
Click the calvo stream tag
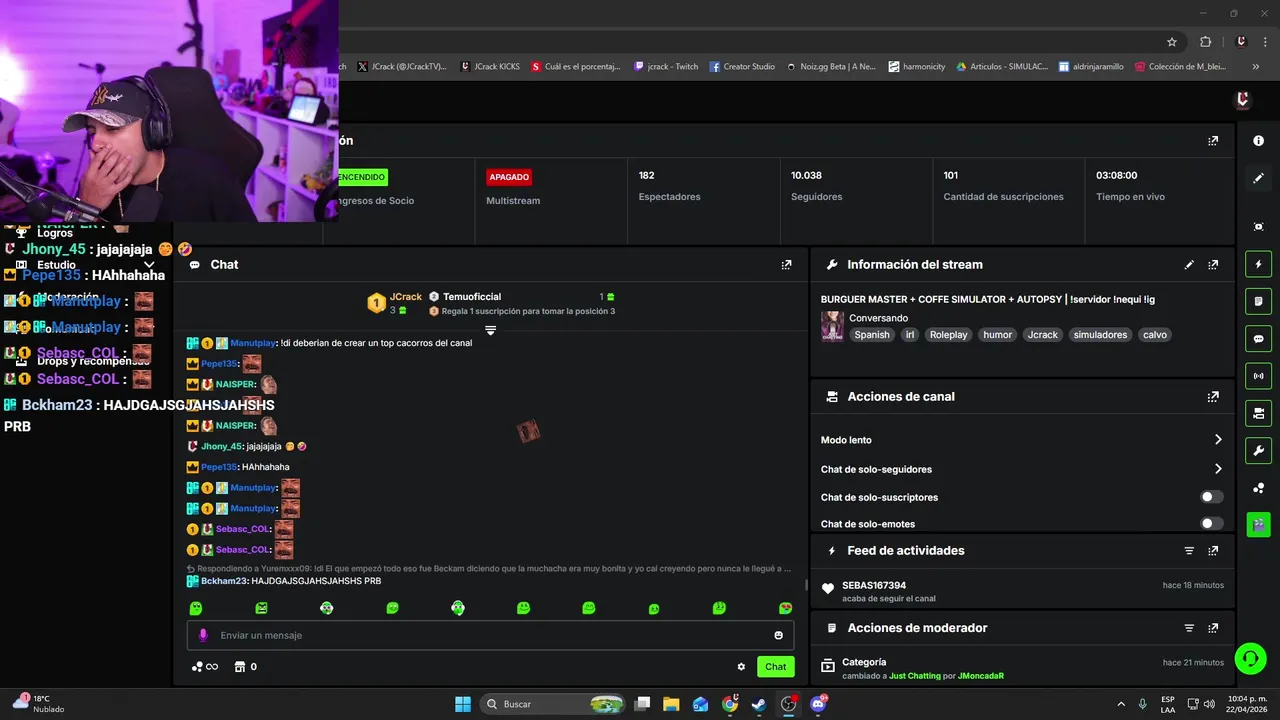coord(1155,335)
